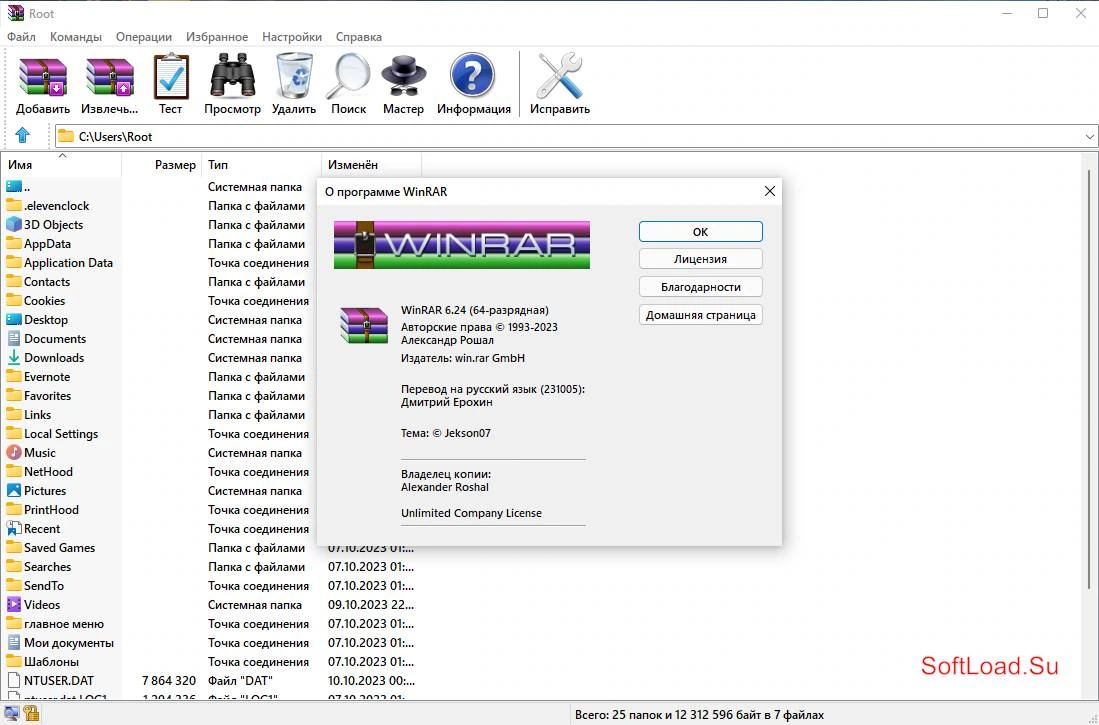Run the Тест archive check icon
This screenshot has height=725, width=1099.
(x=170, y=76)
